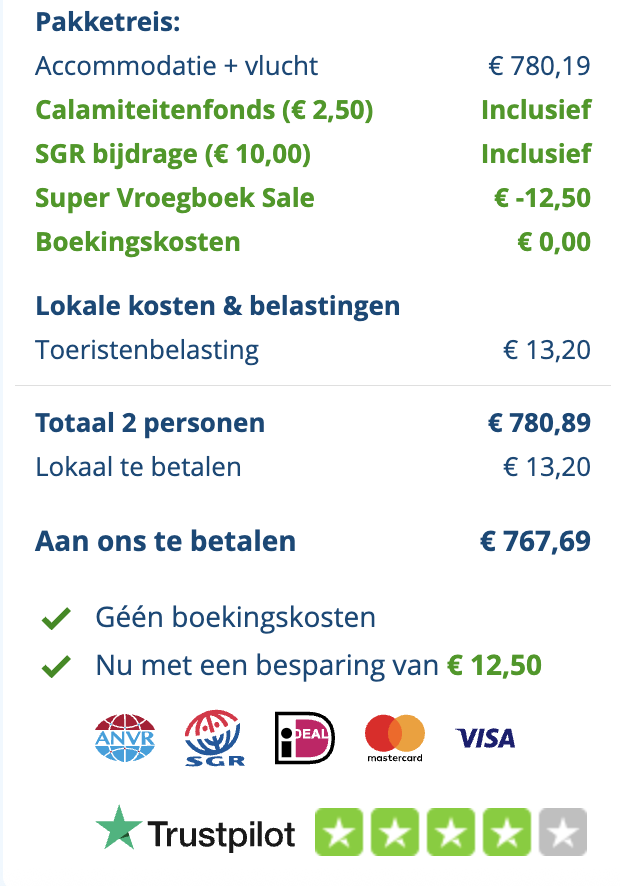
Task: Click the ANVR logo icon
Action: pyautogui.click(x=124, y=739)
